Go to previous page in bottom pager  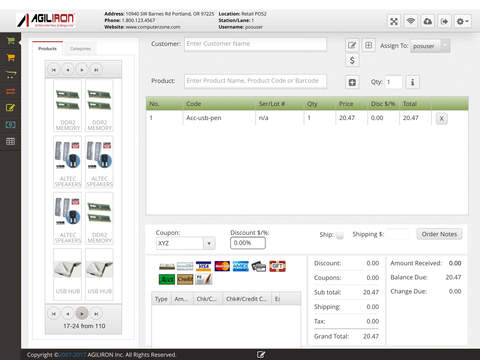pyautogui.click(x=68, y=314)
